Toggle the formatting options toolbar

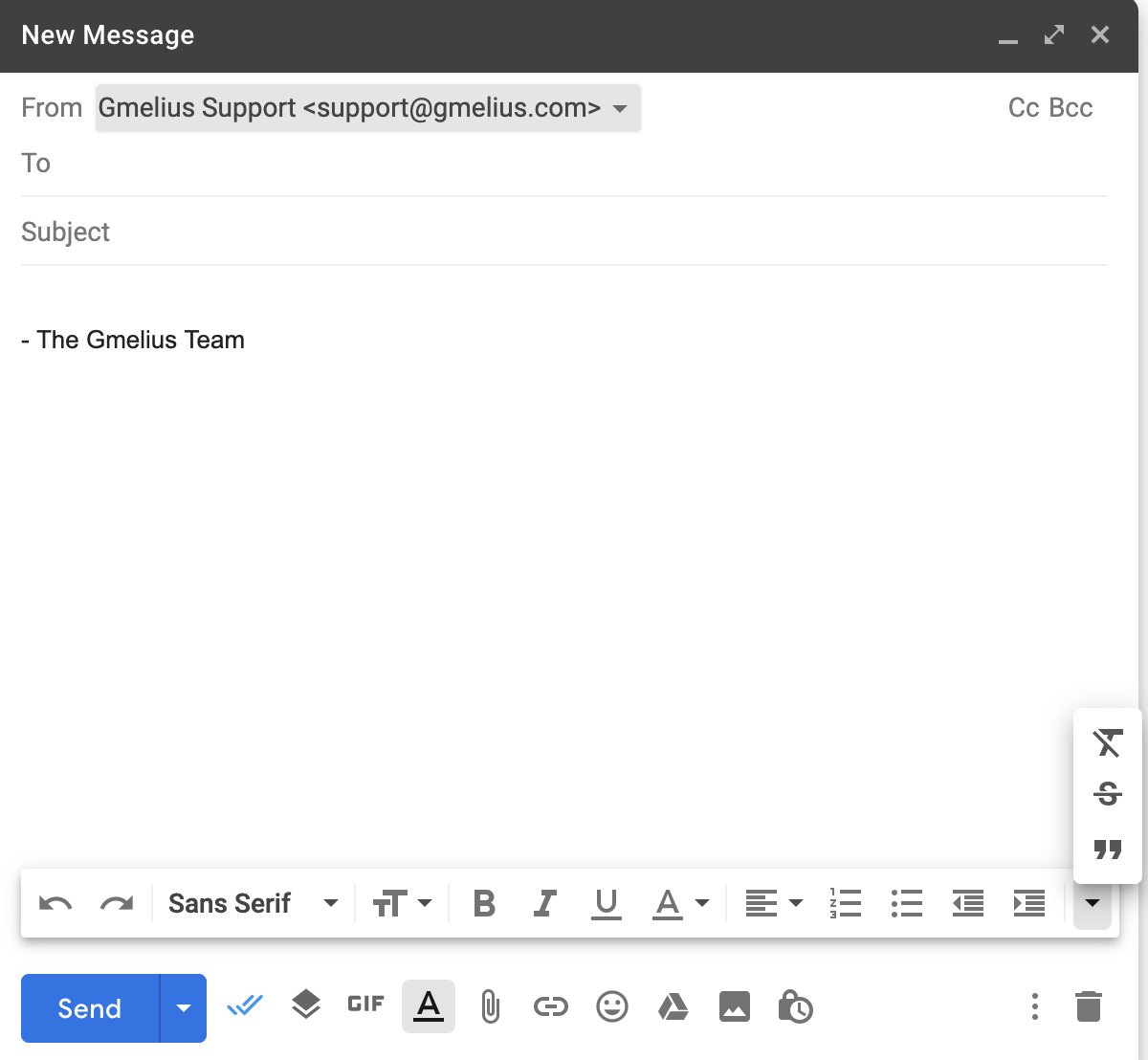[x=429, y=1005]
